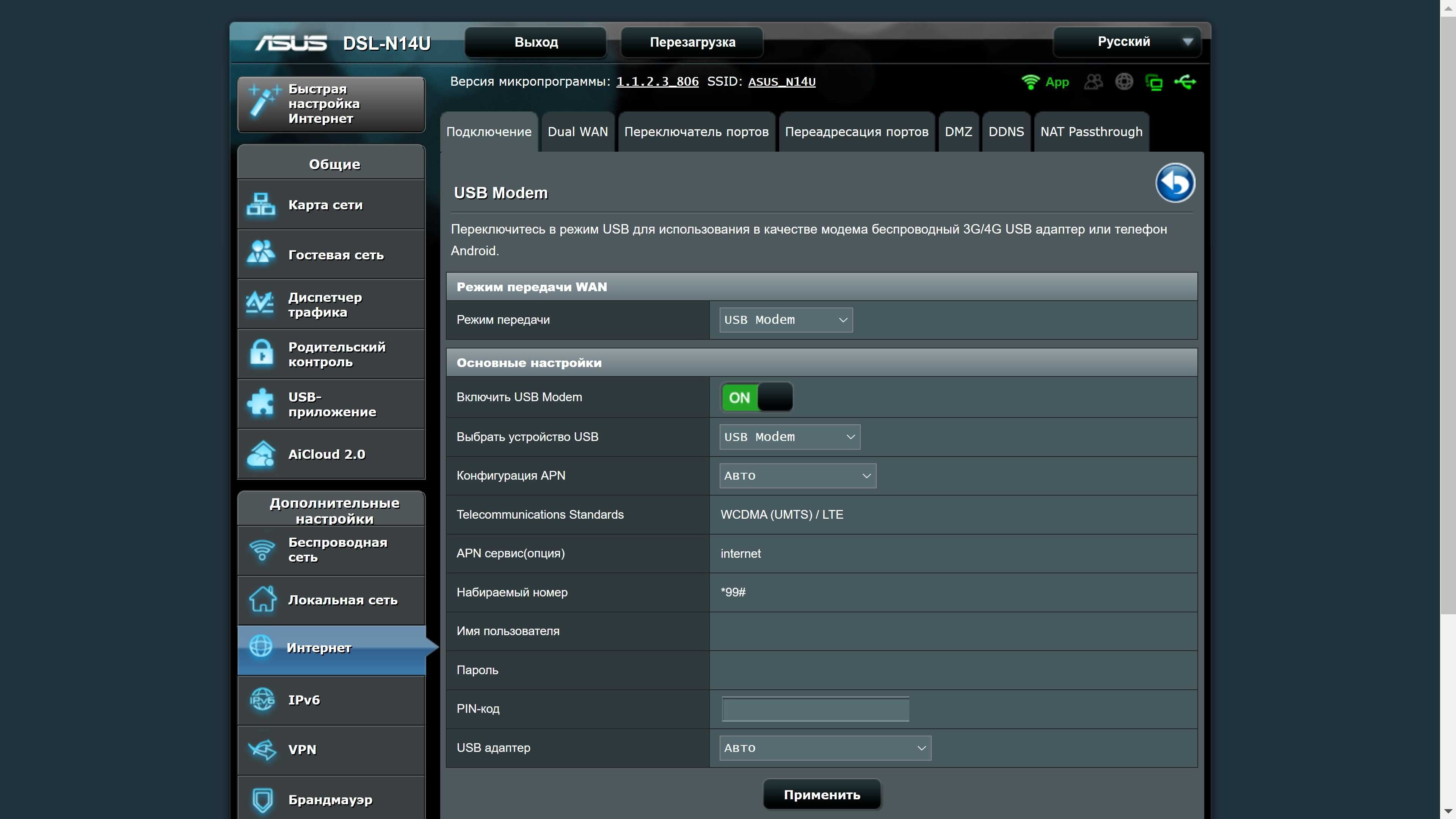Switch to the Переключатель портов tab

[697, 132]
